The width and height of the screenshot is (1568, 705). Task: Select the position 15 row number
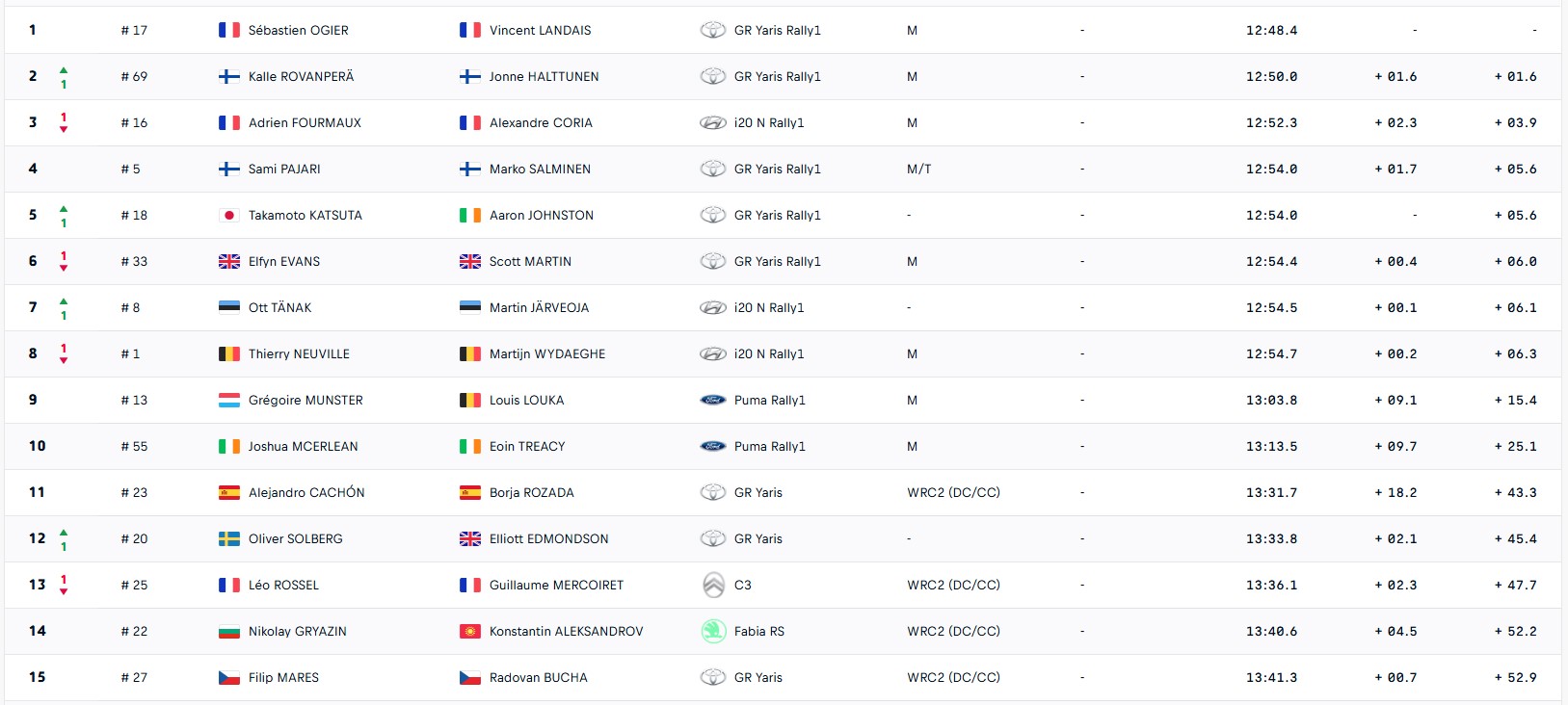37,677
